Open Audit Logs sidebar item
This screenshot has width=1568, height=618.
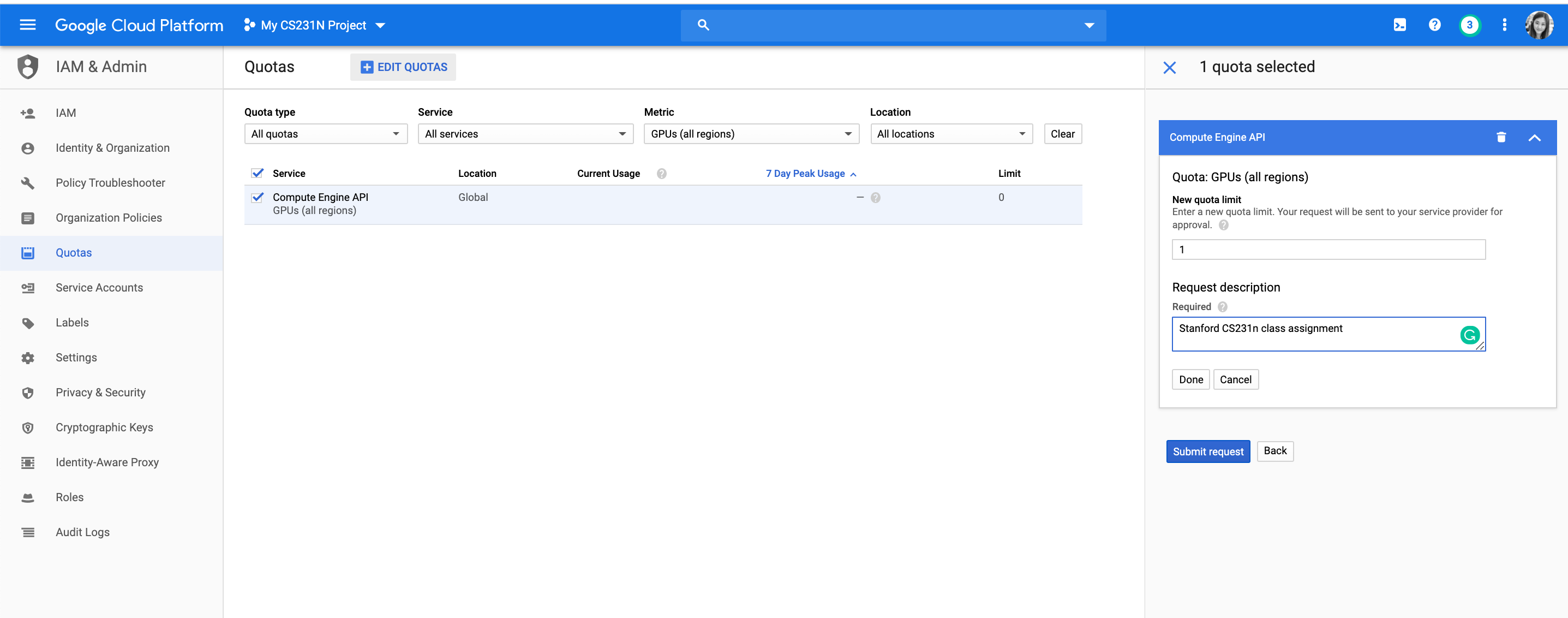pyautogui.click(x=82, y=532)
